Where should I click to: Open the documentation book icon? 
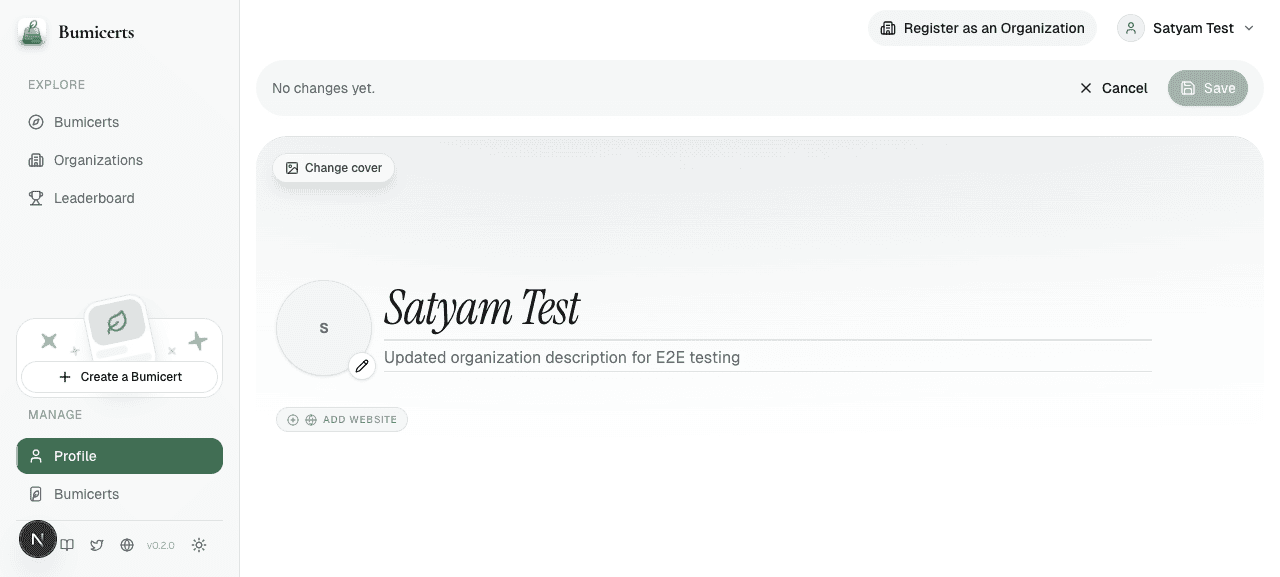tap(67, 545)
